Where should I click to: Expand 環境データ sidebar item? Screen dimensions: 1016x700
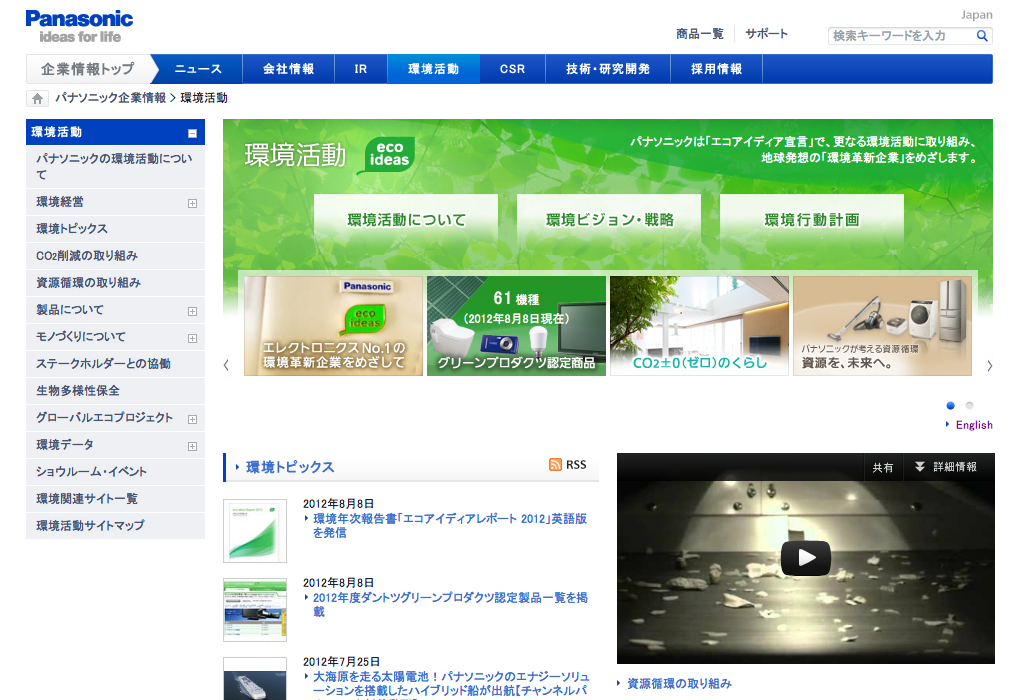(x=192, y=447)
